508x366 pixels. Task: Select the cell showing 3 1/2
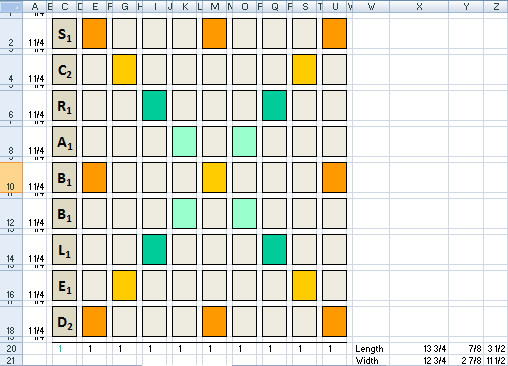(x=496, y=349)
